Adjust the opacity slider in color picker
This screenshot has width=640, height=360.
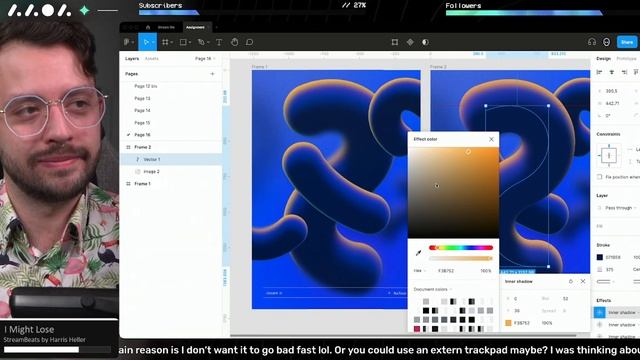[x=460, y=258]
